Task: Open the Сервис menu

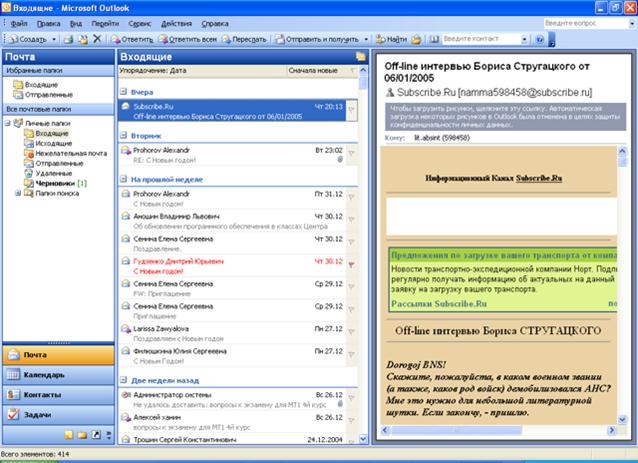Action: coord(140,24)
